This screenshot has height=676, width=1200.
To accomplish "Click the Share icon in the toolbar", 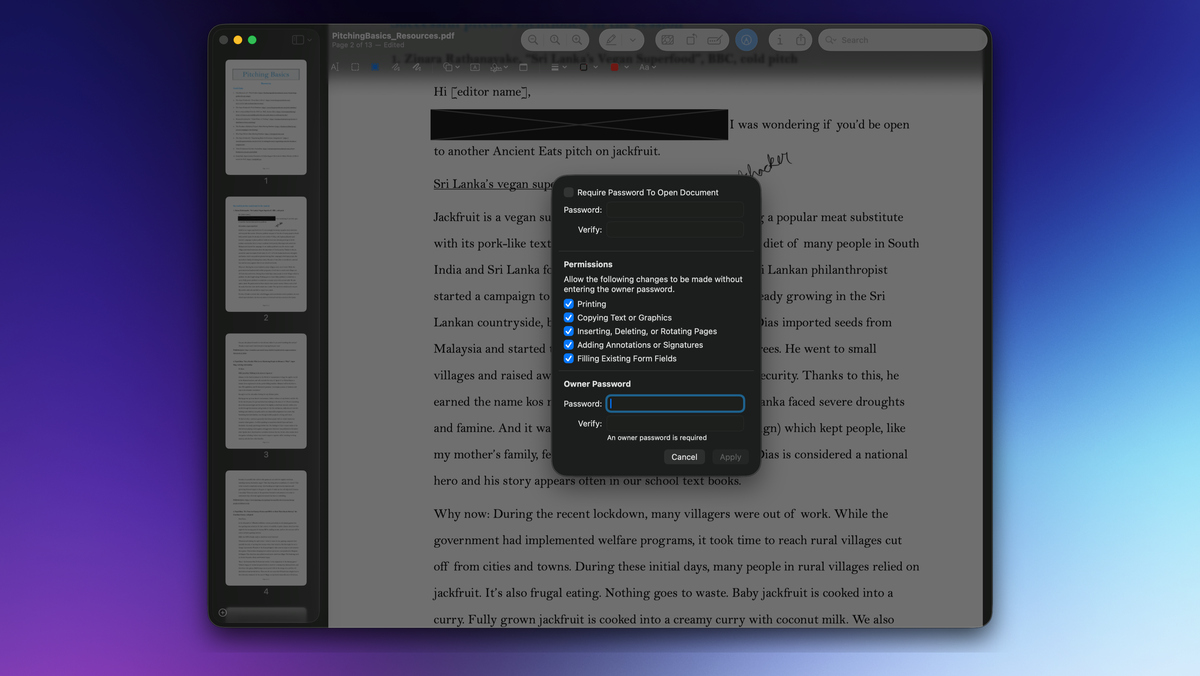I will coord(801,40).
